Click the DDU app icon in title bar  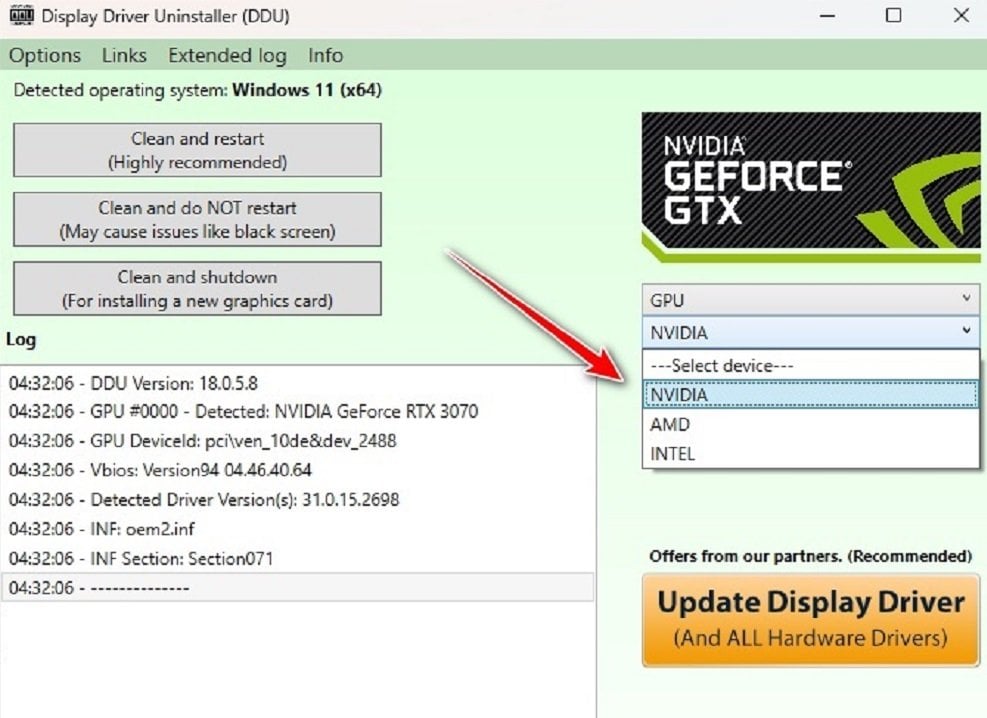[x=21, y=15]
